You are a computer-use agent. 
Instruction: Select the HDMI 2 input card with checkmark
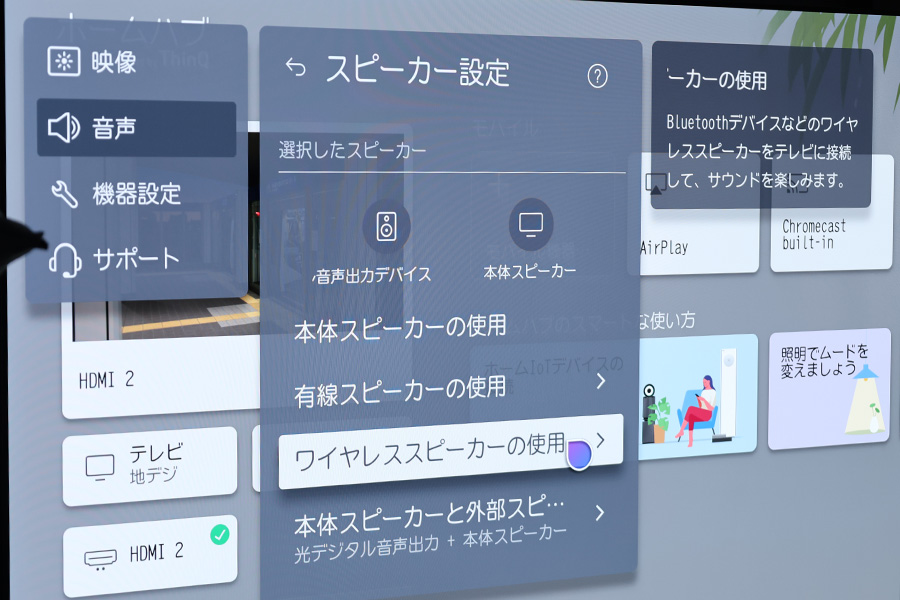tap(150, 556)
